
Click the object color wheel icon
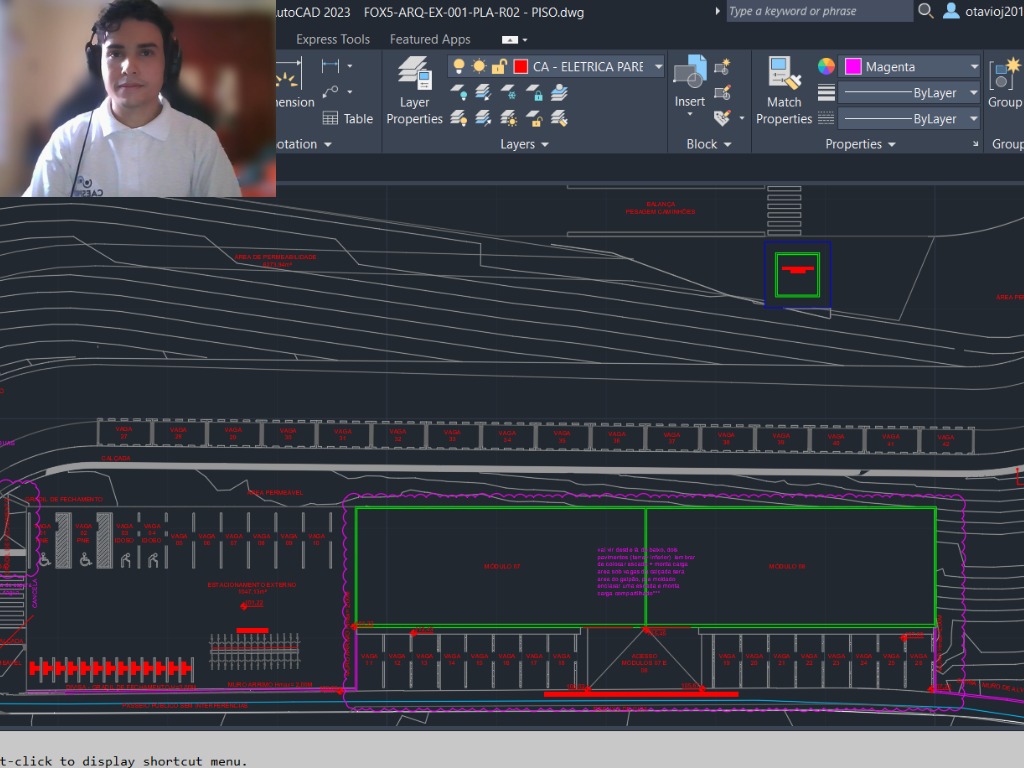click(x=826, y=67)
